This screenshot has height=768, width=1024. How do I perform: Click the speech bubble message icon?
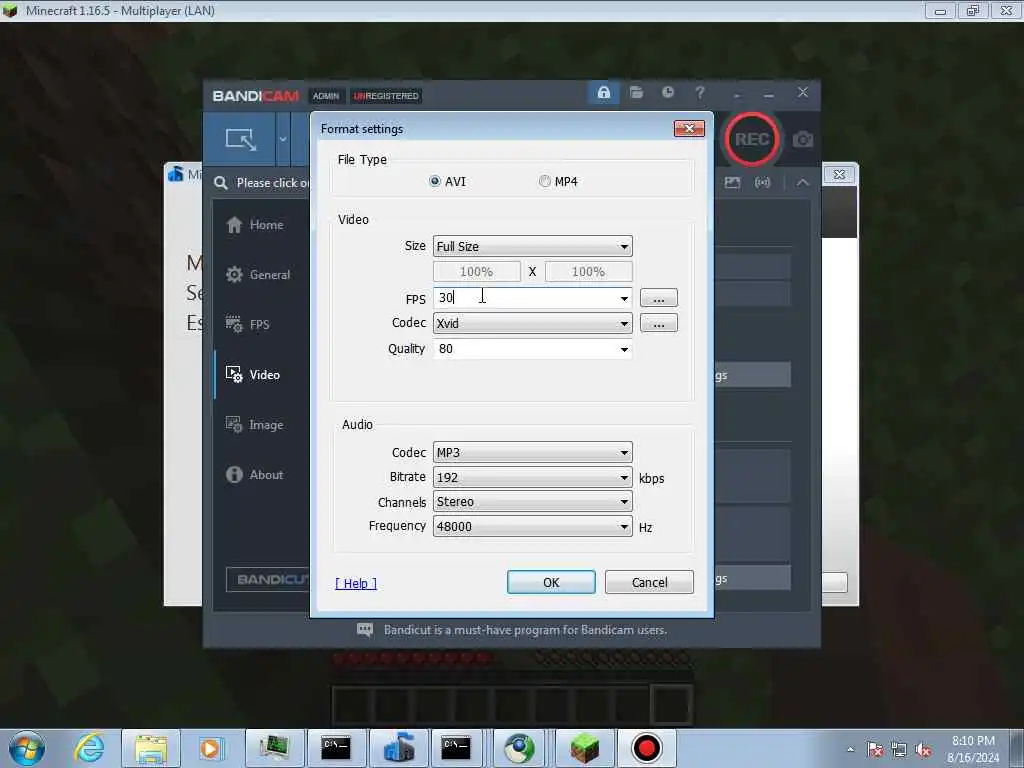[365, 630]
